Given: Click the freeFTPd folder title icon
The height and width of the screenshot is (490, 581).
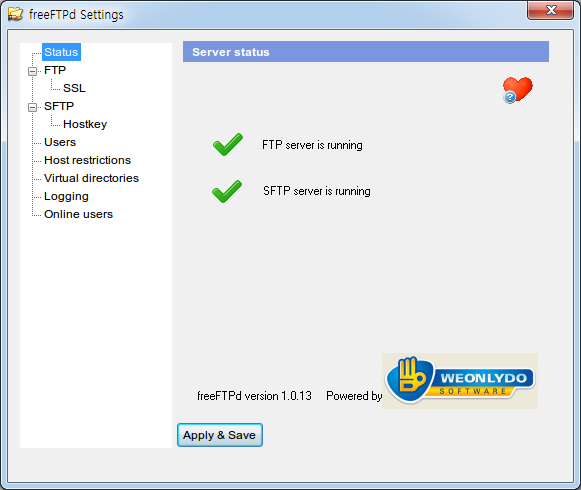Looking at the screenshot, I should coord(16,14).
